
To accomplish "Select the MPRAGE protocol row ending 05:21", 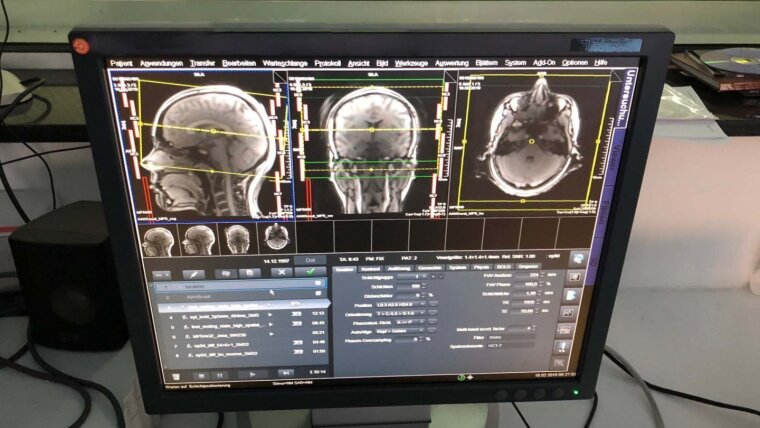I will [245, 334].
